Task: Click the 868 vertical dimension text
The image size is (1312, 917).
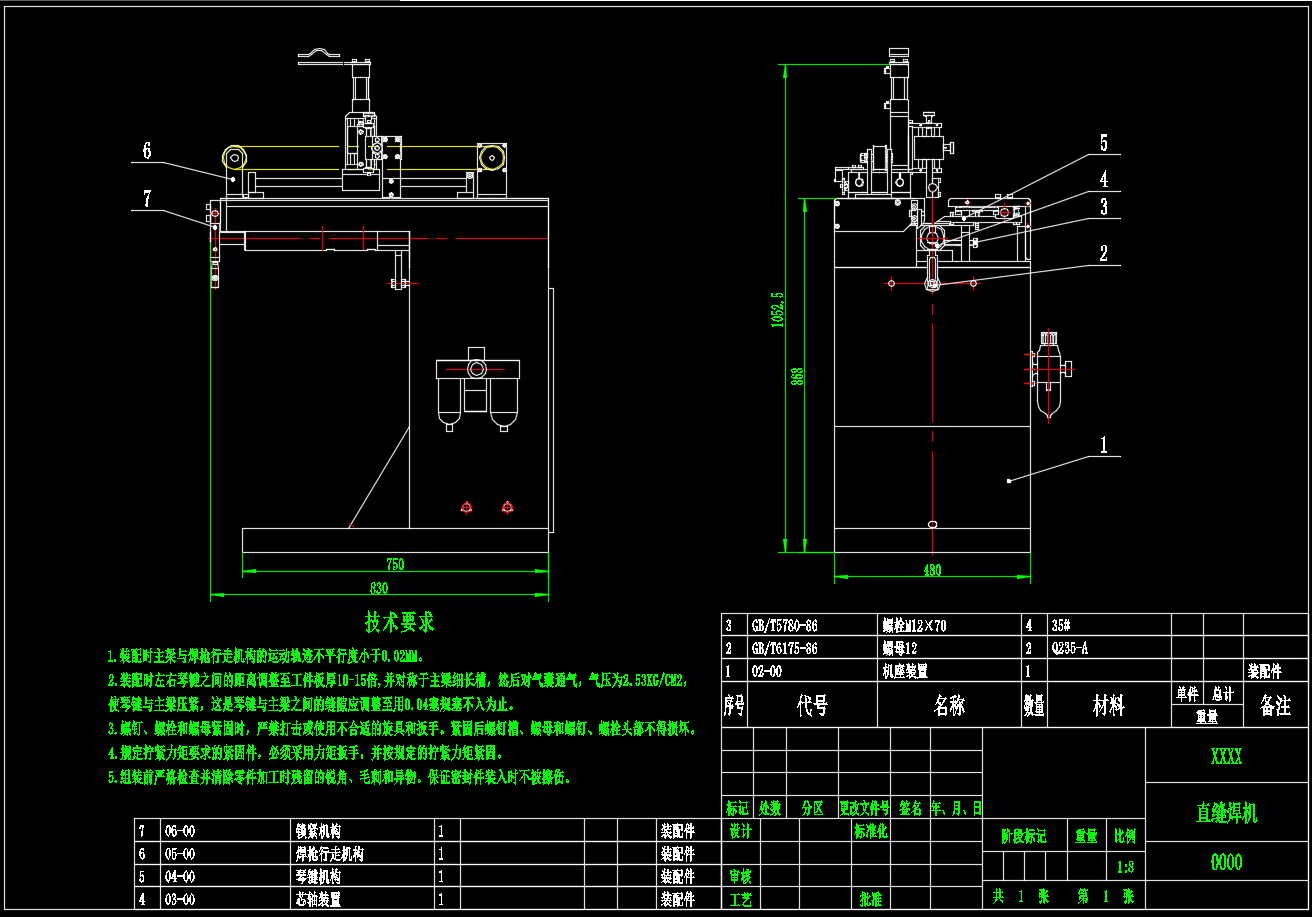Action: [x=797, y=376]
